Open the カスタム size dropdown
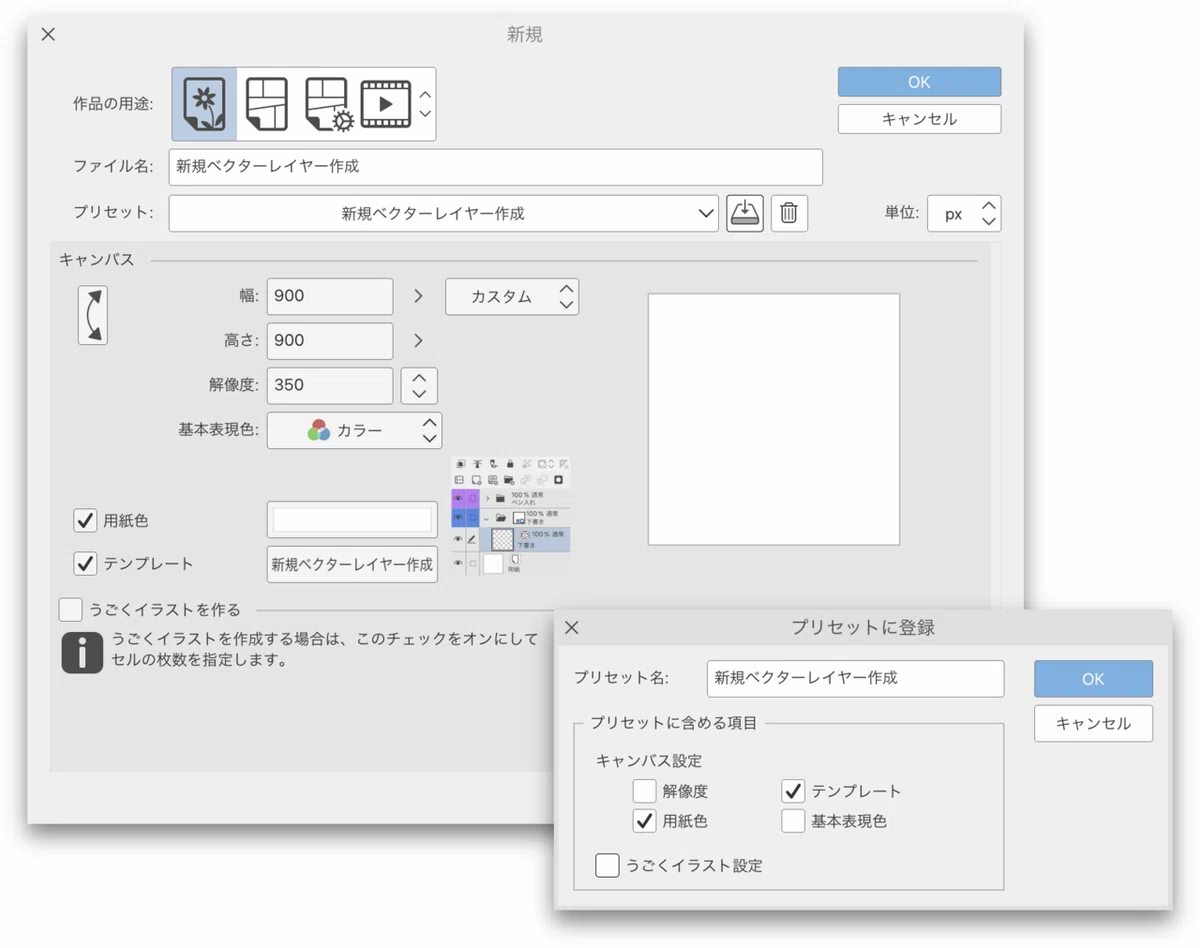This screenshot has height=948, width=1200. 512,297
